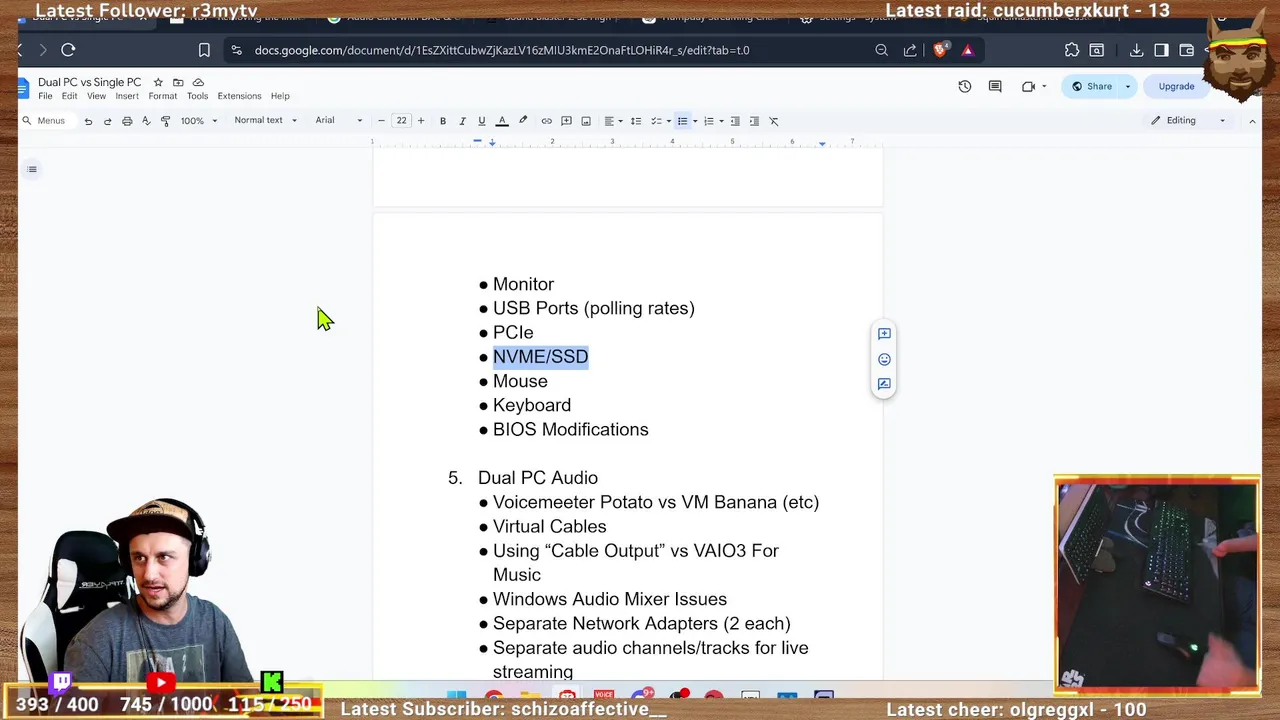The height and width of the screenshot is (720, 1280).
Task: Toggle the browser sidebar panel
Action: (1161, 50)
